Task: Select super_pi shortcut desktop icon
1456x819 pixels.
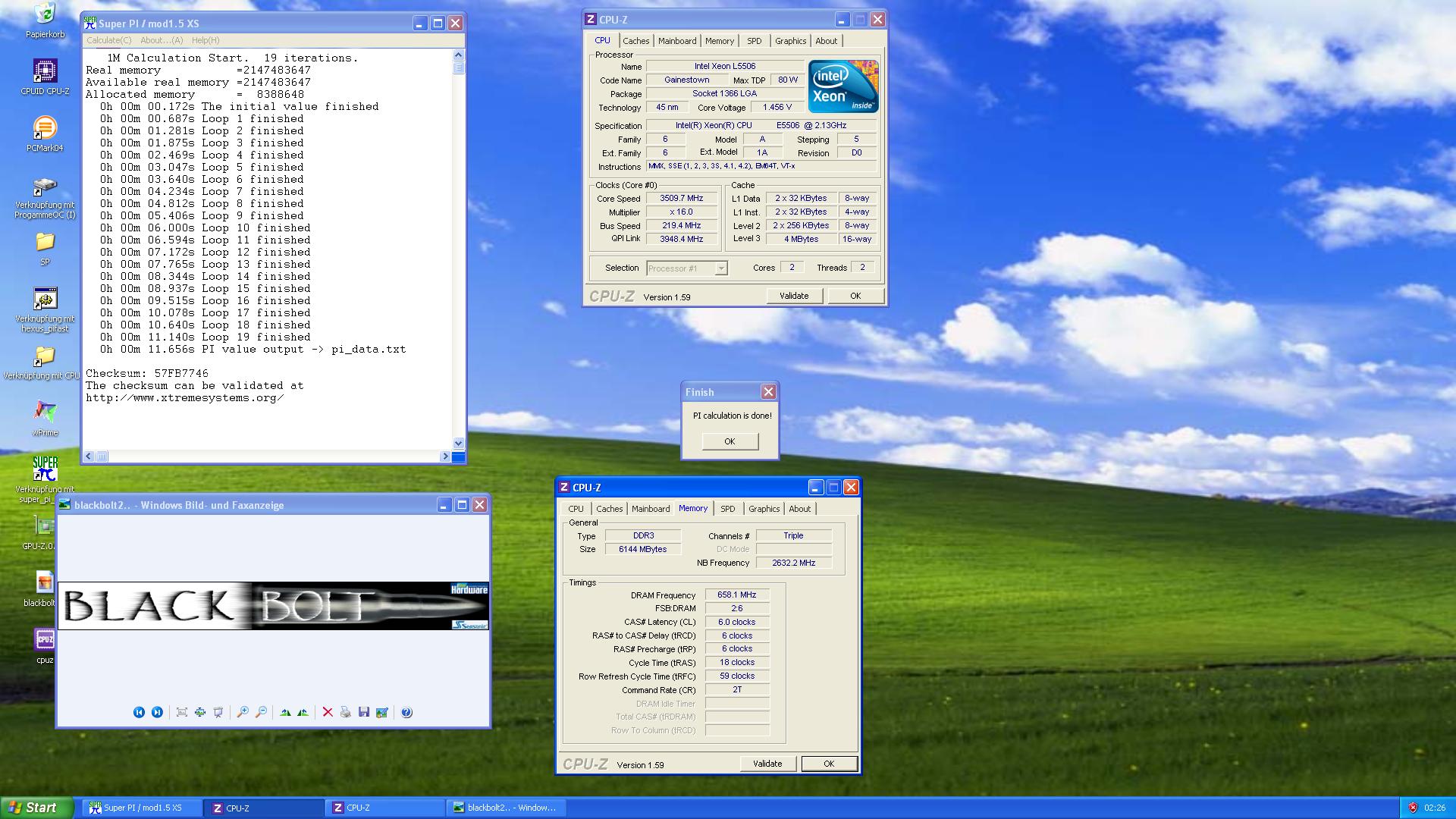Action: click(45, 480)
